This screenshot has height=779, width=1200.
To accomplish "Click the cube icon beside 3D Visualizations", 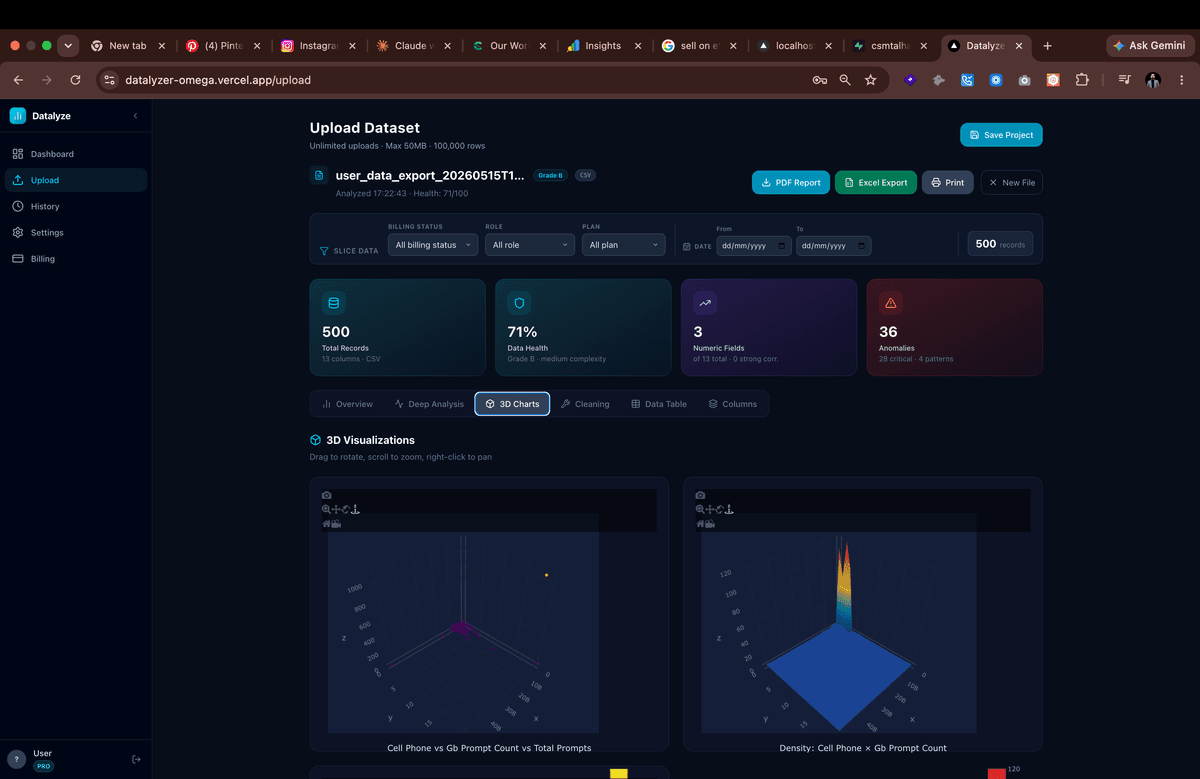I will 315,440.
